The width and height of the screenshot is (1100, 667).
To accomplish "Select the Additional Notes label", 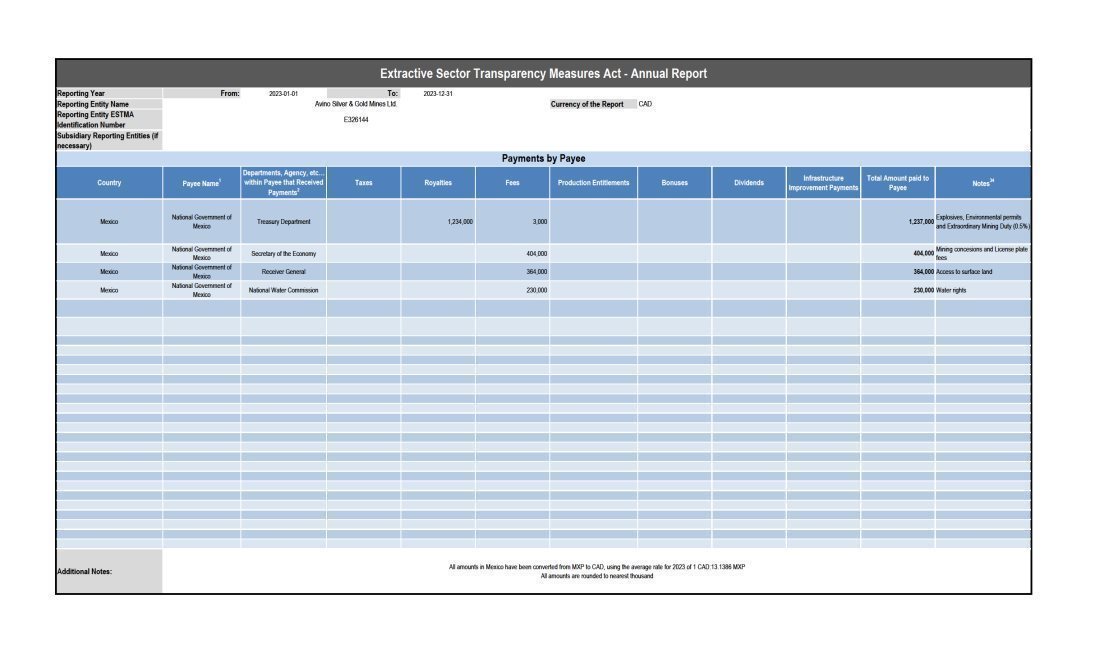I will coord(85,572).
